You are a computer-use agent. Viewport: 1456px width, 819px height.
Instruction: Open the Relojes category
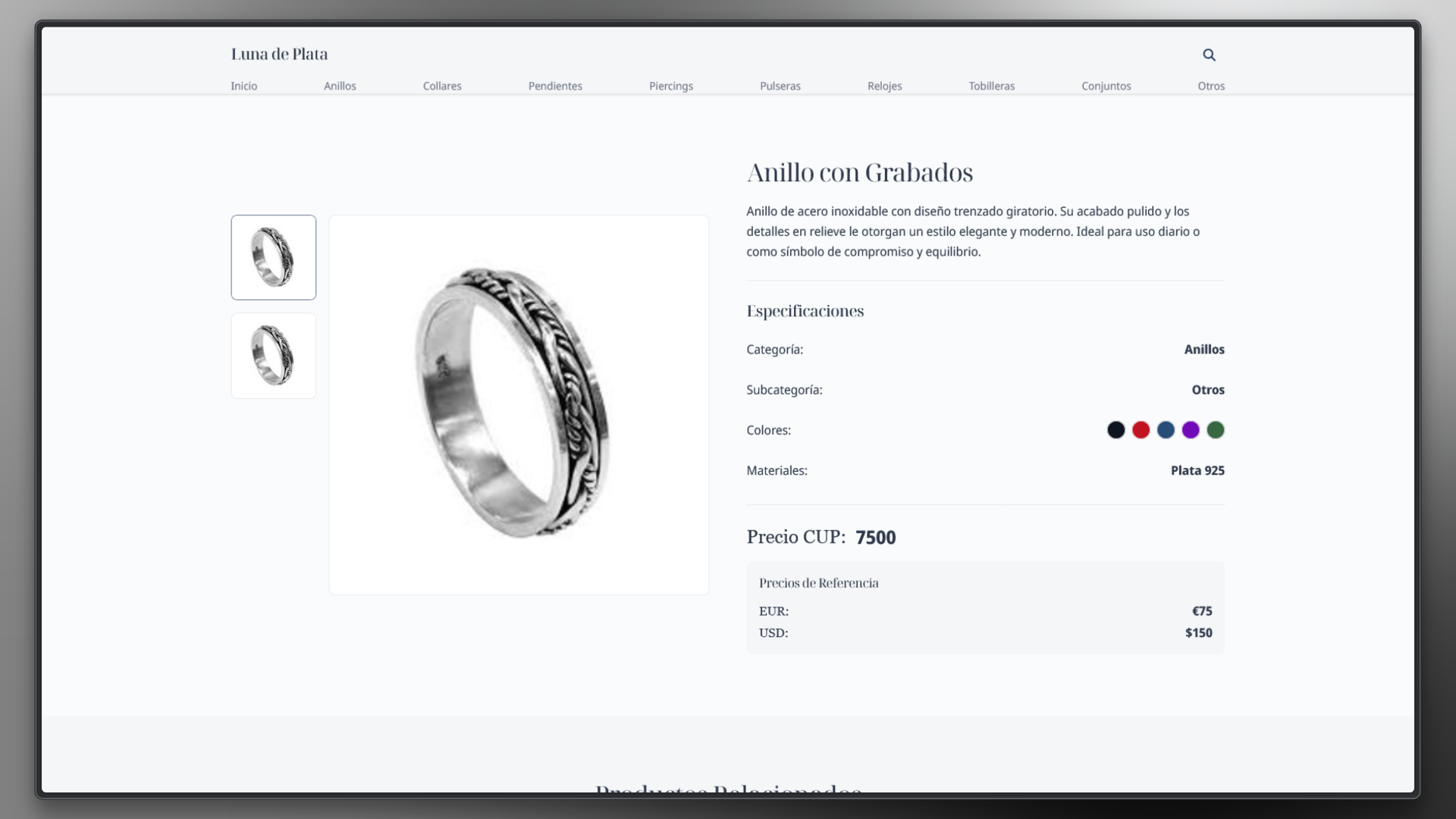885,86
